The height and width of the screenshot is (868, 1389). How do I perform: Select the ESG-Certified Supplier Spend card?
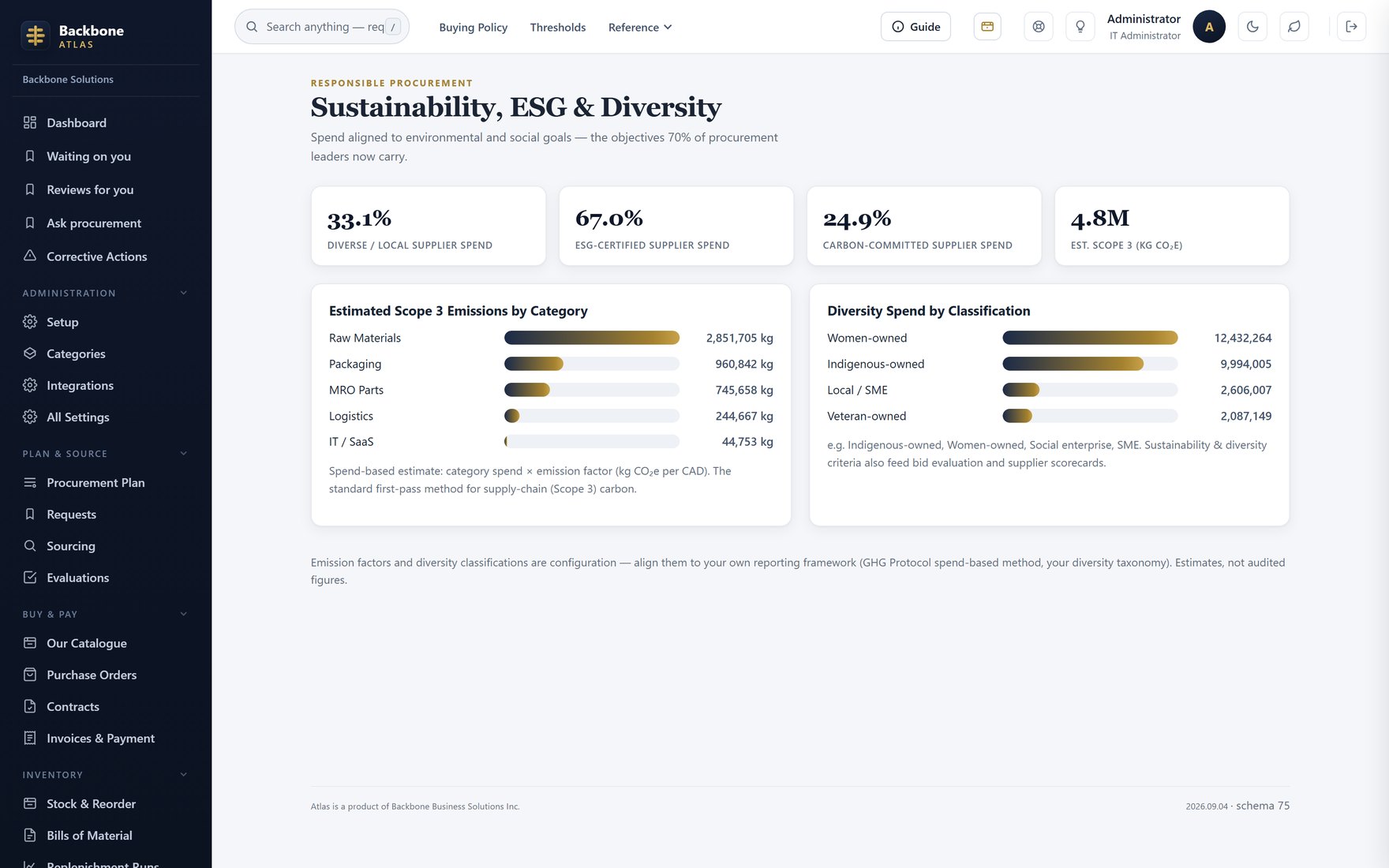[676, 226]
